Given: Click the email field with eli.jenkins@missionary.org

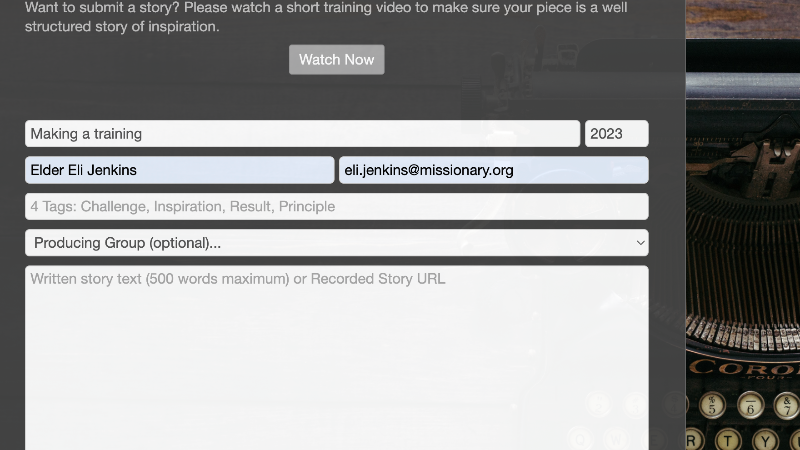Looking at the screenshot, I should [493, 170].
